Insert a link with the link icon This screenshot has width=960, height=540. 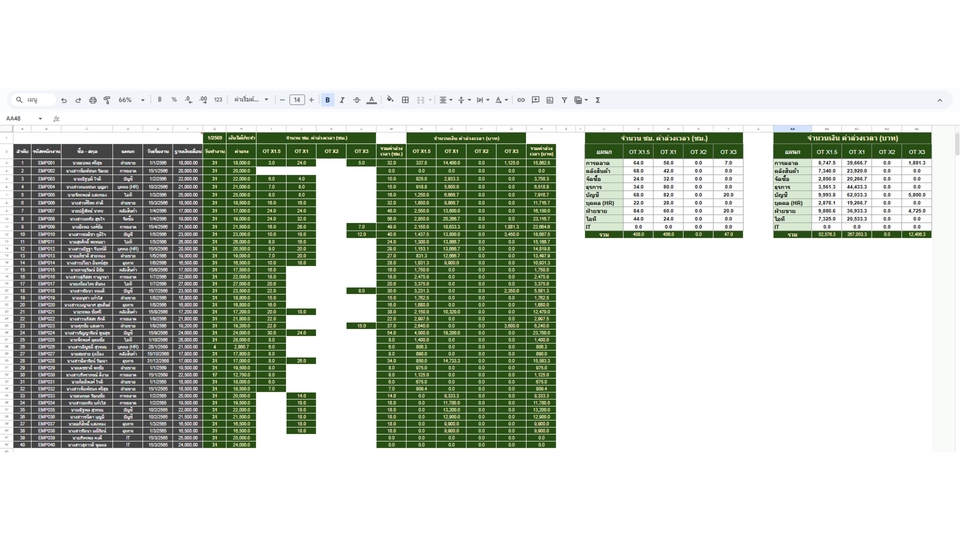521,100
